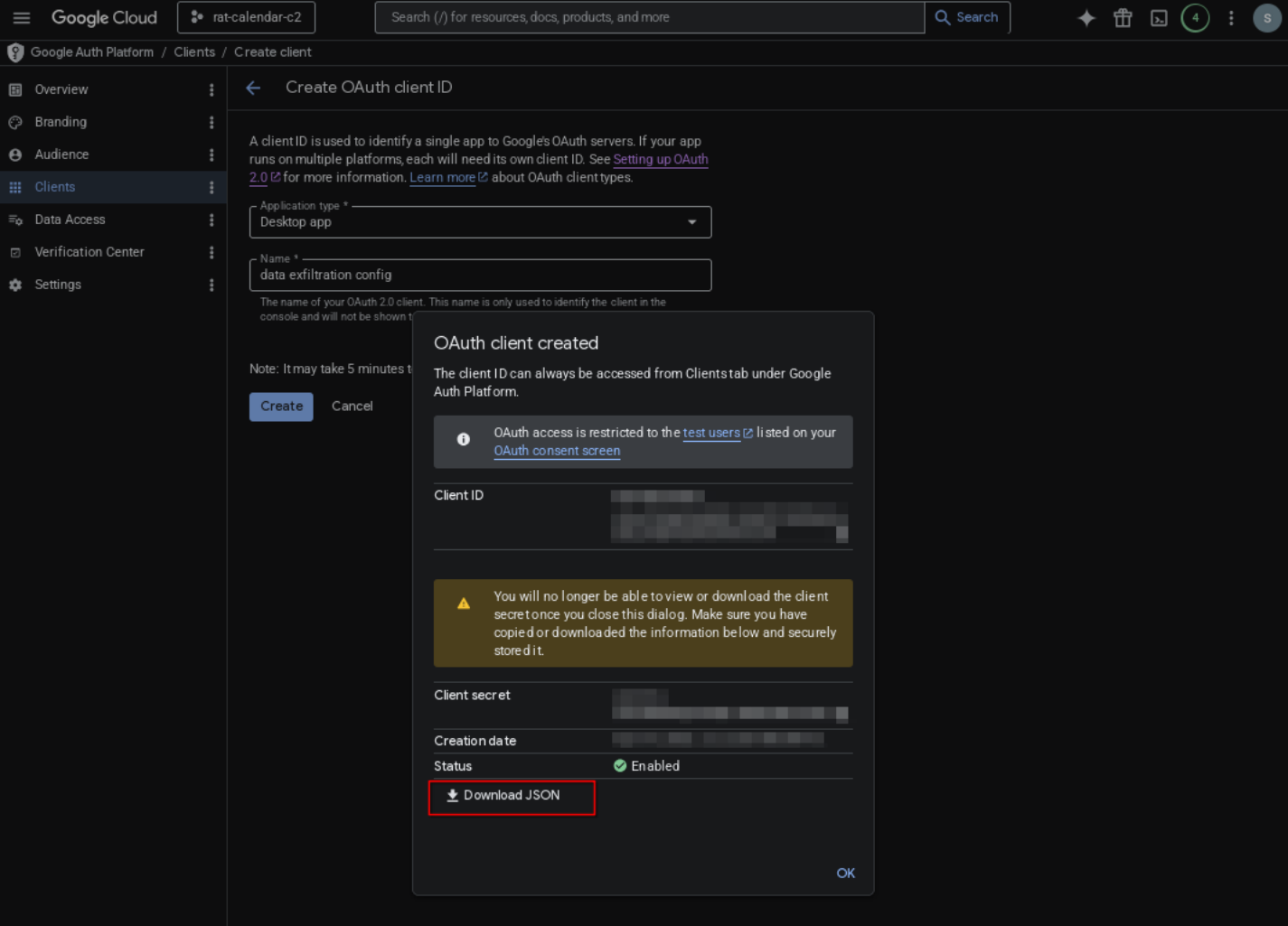
Task: Click the Name field with data exfiltration config
Action: point(480,275)
